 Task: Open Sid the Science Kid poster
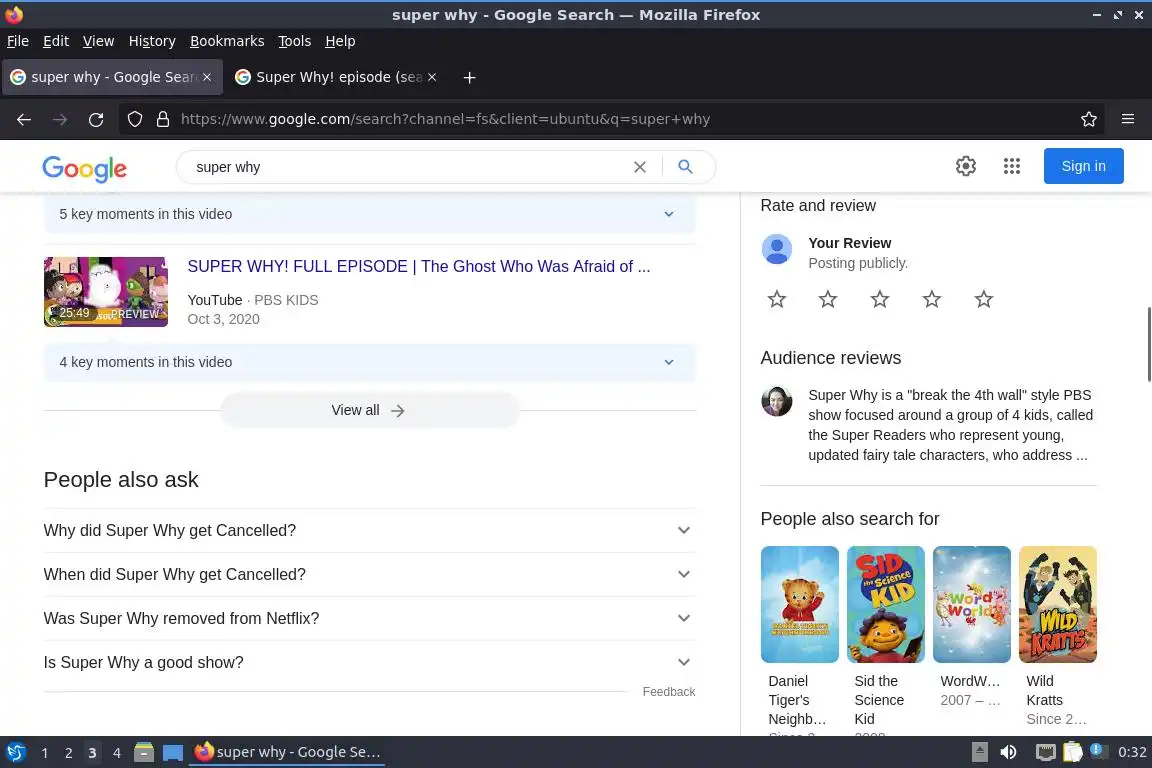pyautogui.click(x=885, y=604)
